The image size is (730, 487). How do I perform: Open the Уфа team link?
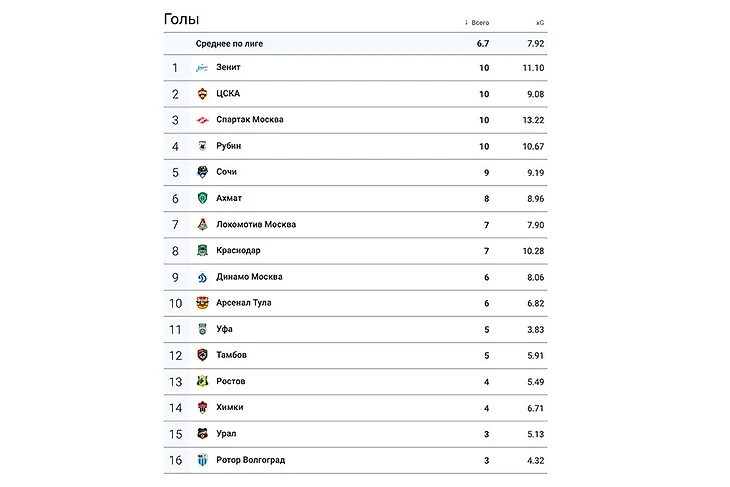coord(225,329)
